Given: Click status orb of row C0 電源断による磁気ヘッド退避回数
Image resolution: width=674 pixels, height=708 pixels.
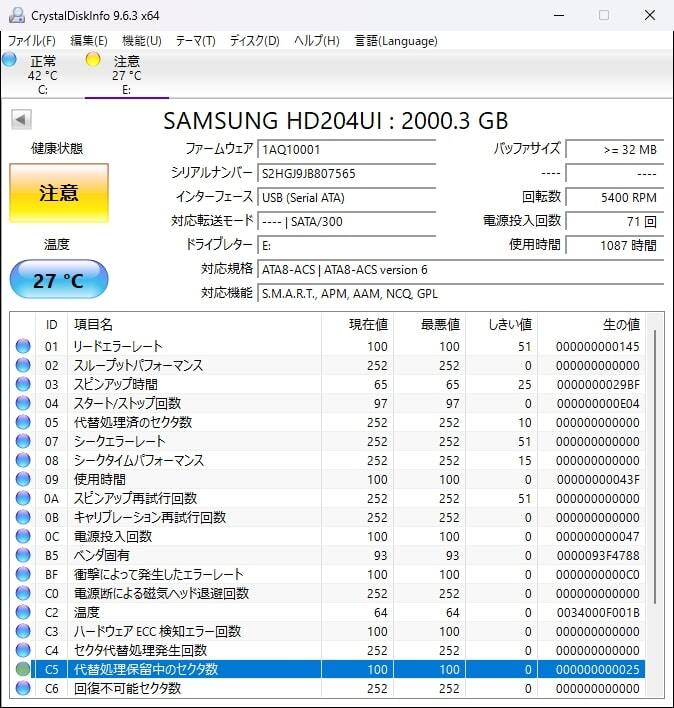Looking at the screenshot, I should 23,593.
